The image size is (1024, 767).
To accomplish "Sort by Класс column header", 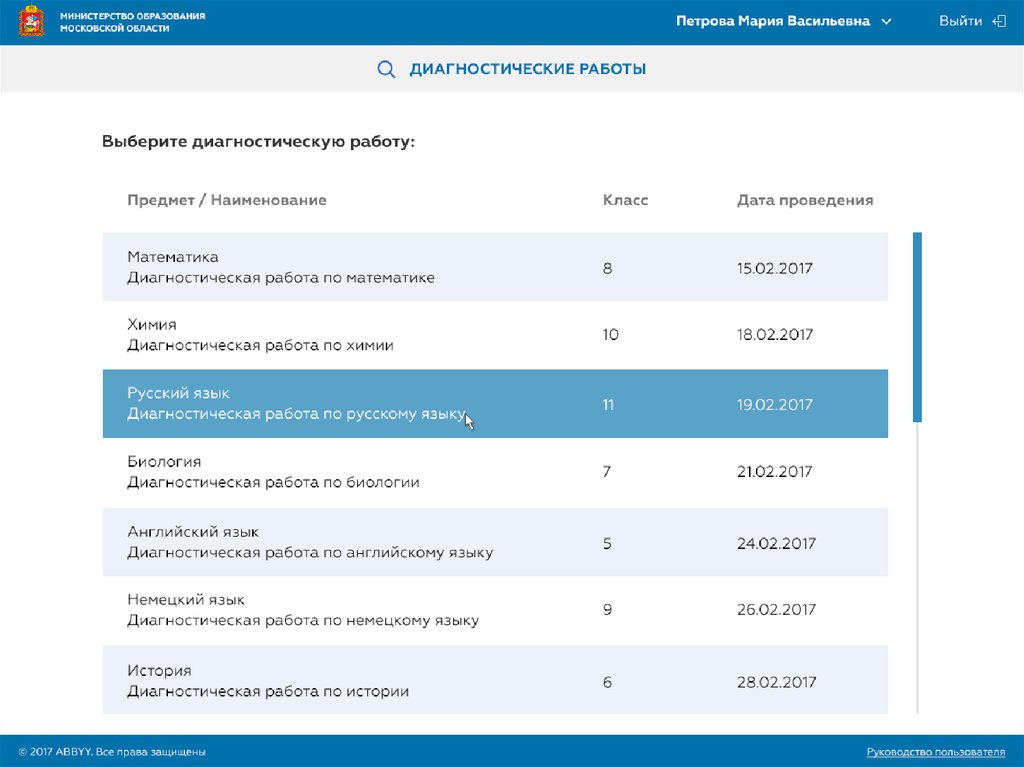I will [625, 200].
